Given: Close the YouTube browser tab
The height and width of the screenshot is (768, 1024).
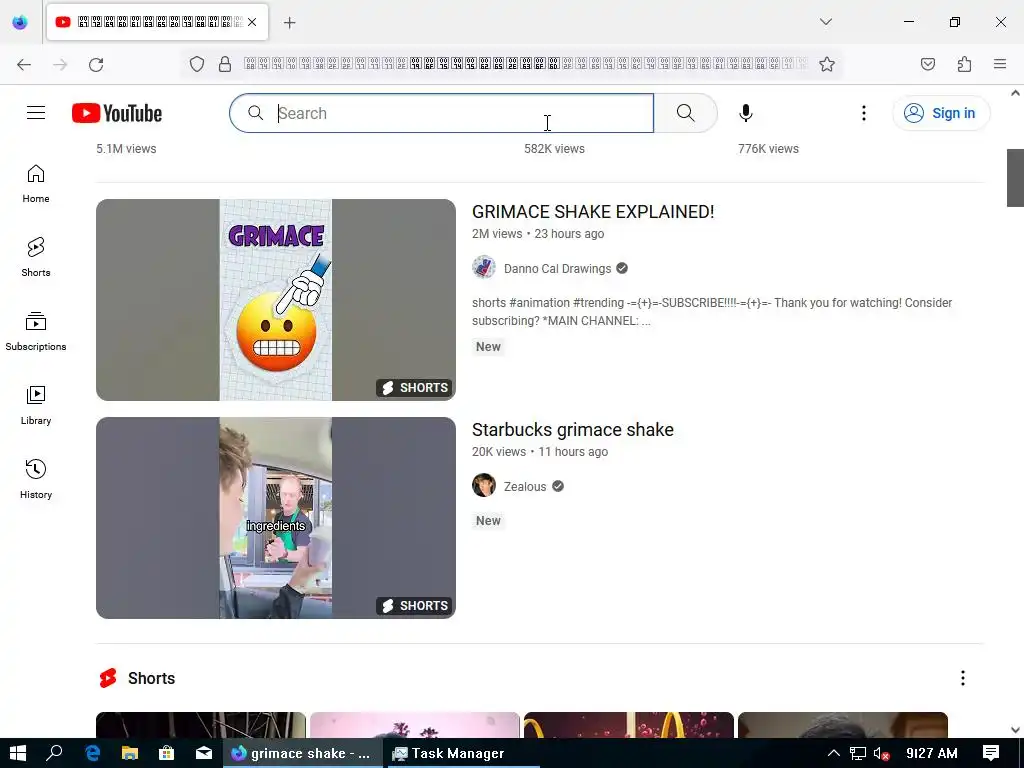Looking at the screenshot, I should (252, 22).
